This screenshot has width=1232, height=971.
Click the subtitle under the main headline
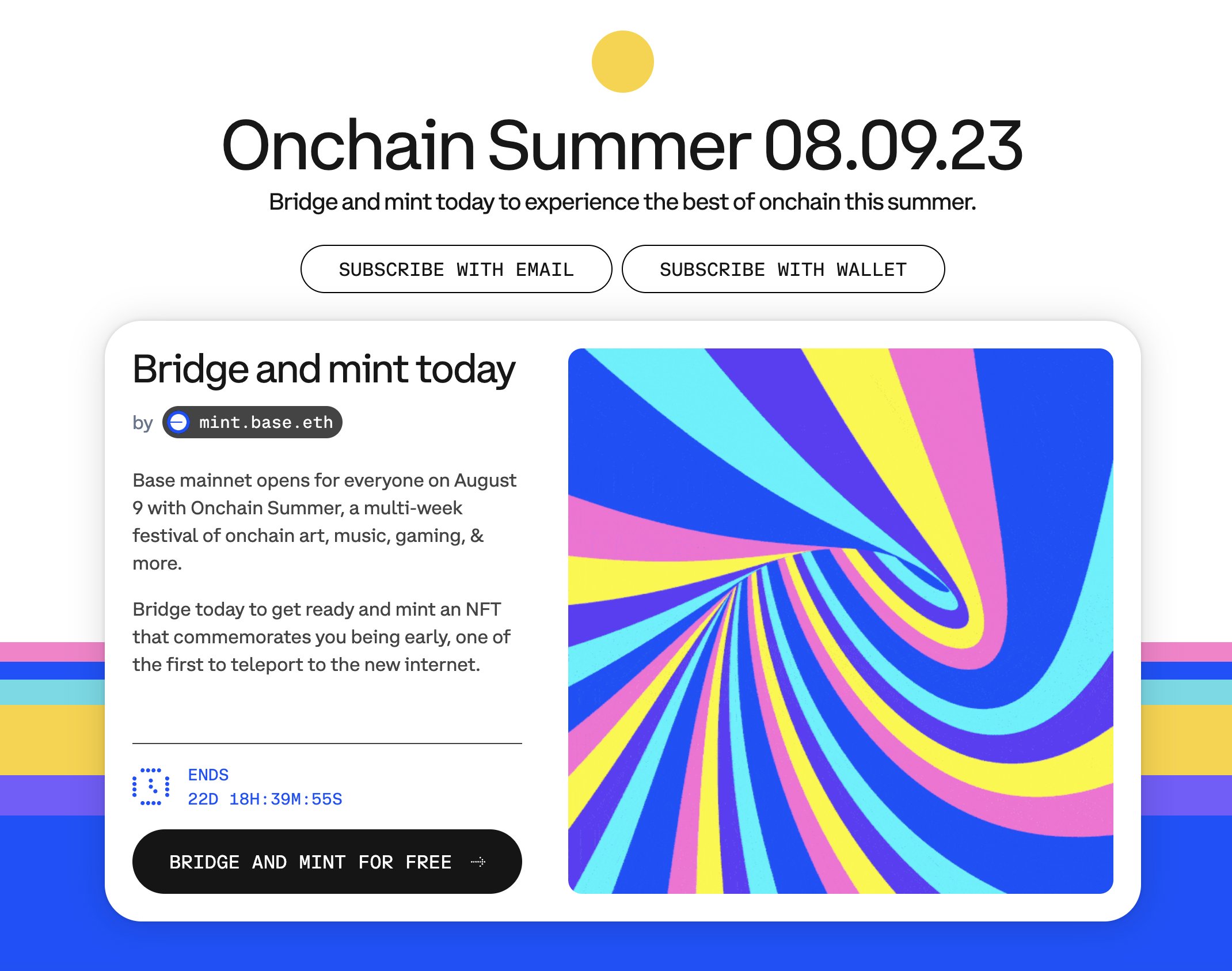pos(622,202)
